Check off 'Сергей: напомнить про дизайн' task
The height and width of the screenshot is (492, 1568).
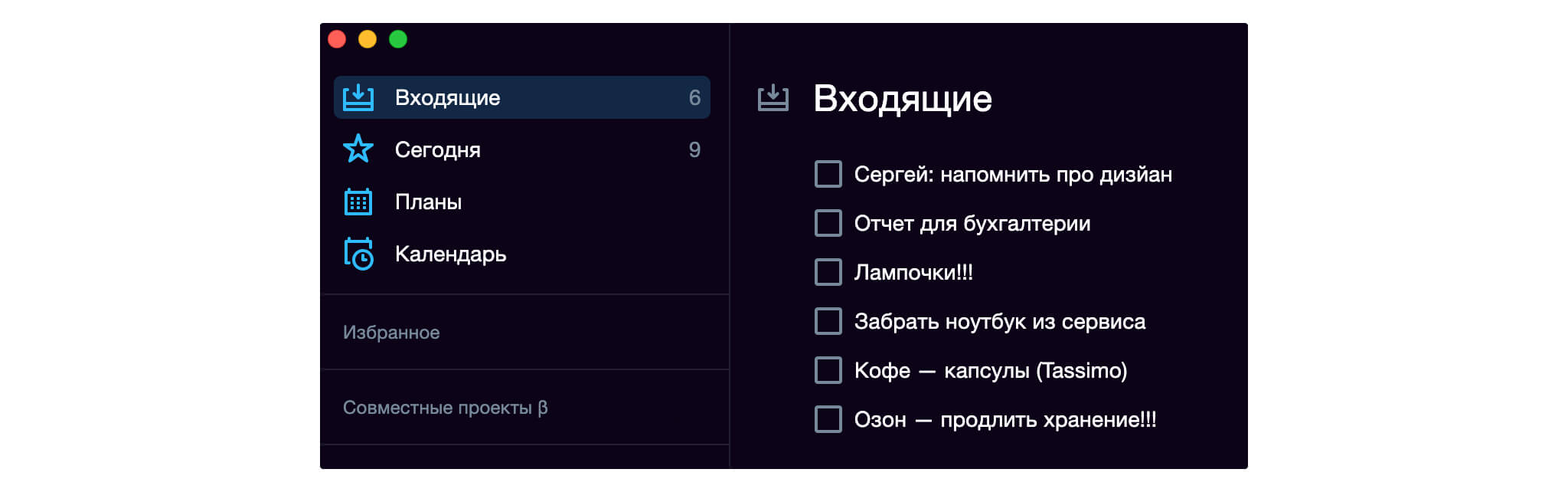pos(828,174)
